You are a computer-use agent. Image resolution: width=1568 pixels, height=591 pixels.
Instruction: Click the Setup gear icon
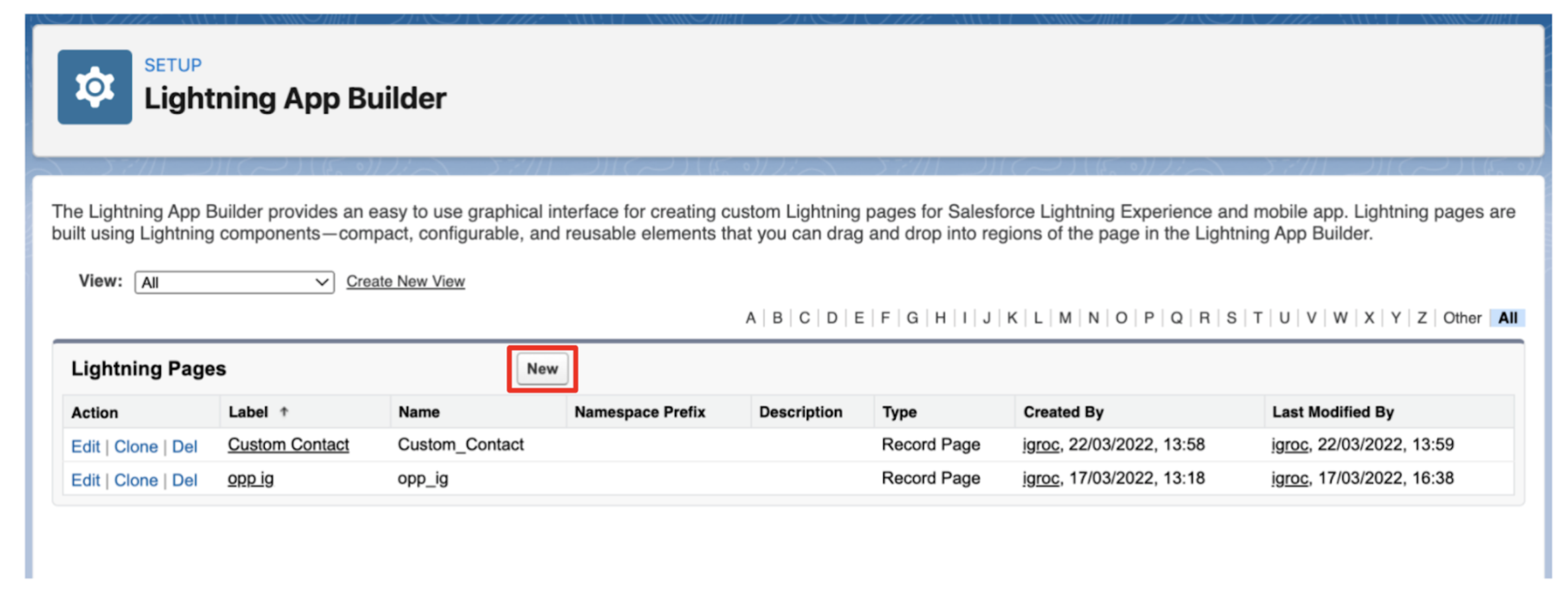[95, 87]
